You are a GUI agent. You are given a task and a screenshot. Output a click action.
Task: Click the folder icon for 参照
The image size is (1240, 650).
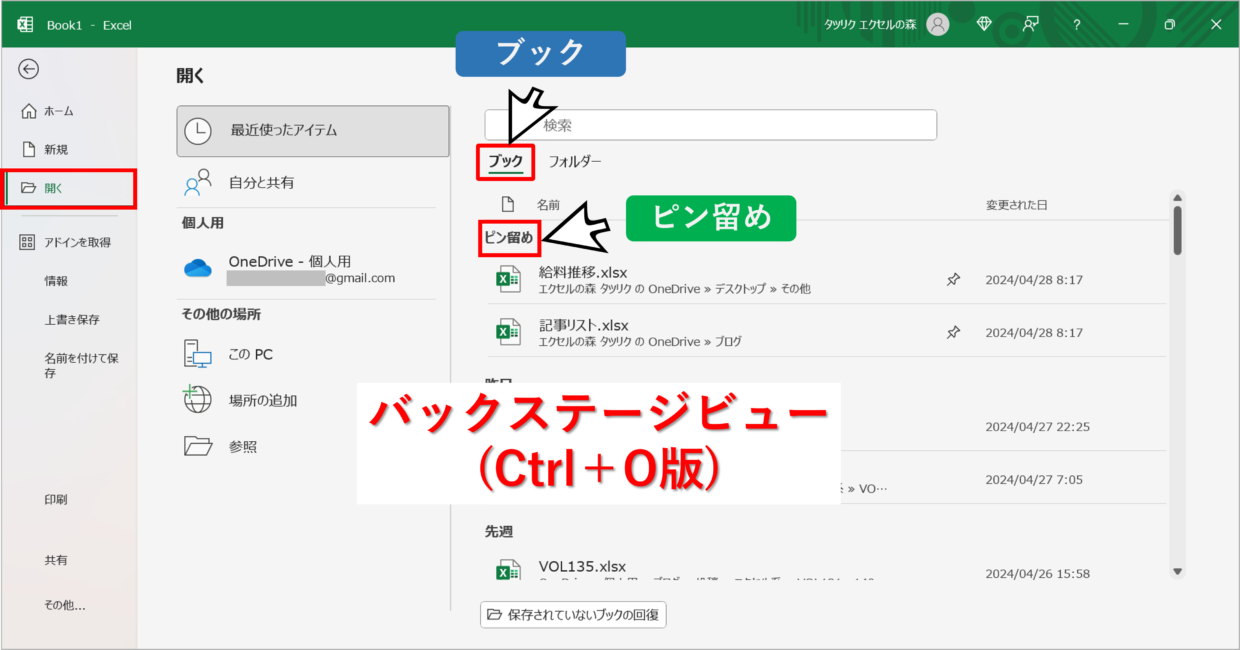coord(198,446)
